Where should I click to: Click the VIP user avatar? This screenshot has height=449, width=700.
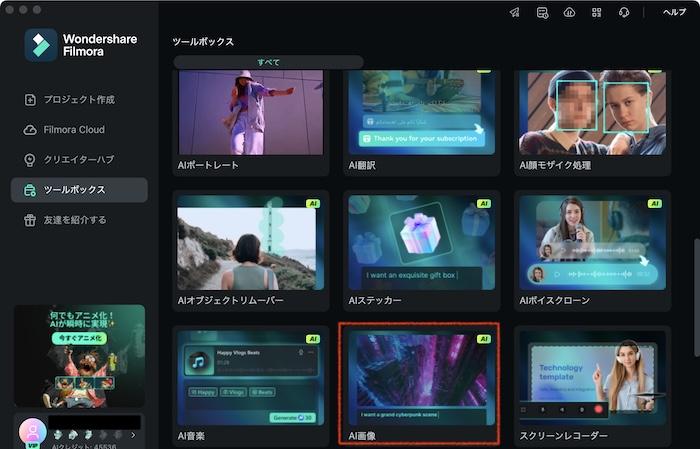[33, 432]
